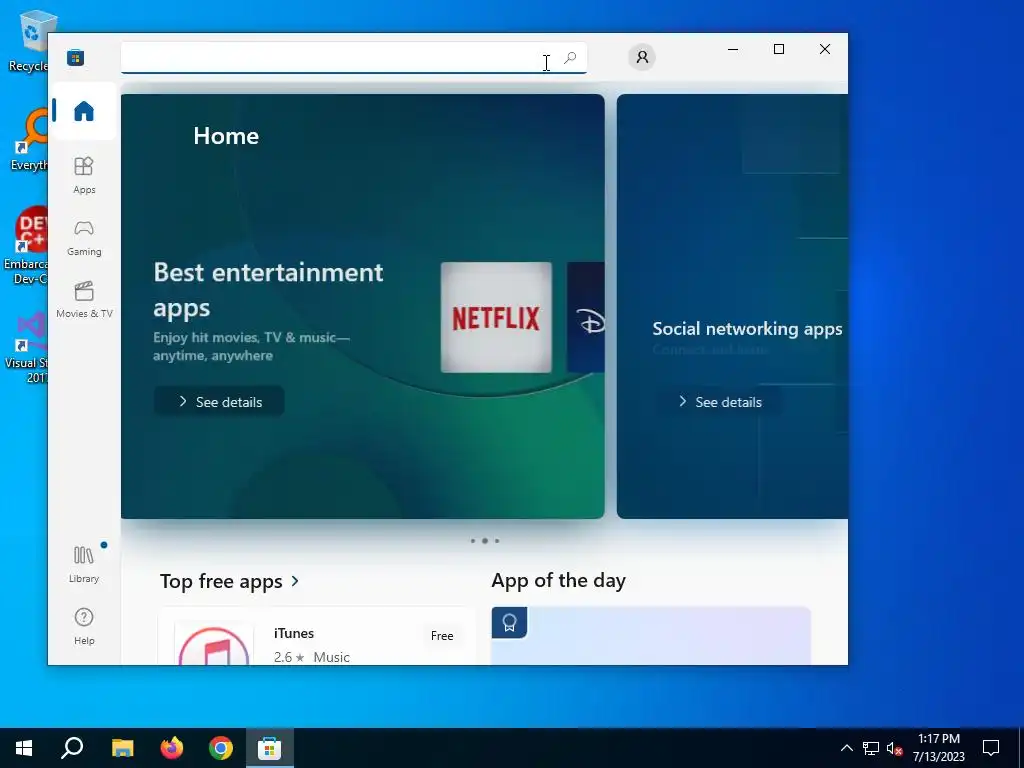Switch to the Gaming section
The width and height of the screenshot is (1024, 768).
click(x=84, y=238)
